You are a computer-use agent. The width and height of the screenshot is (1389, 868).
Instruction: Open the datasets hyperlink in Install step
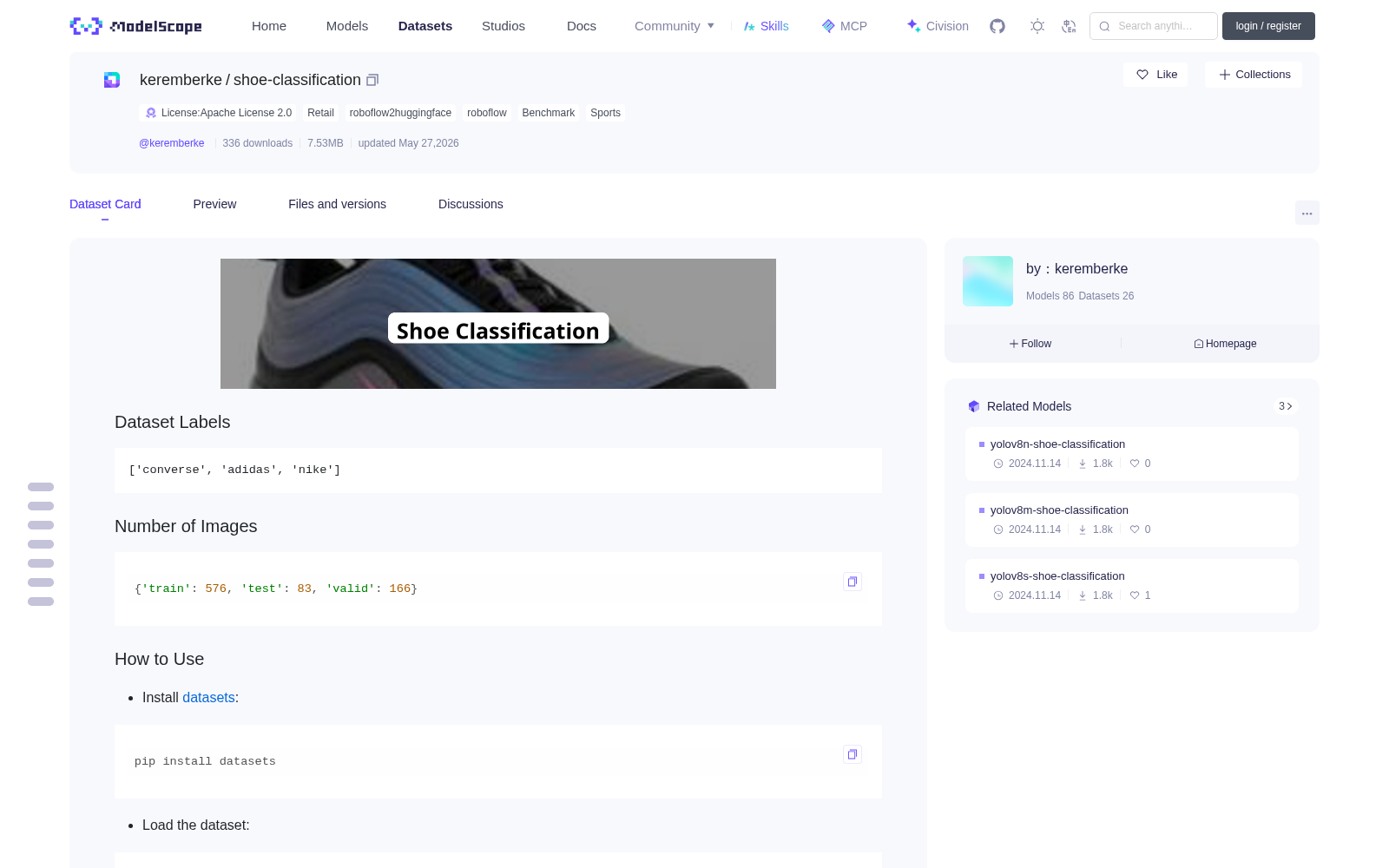pos(208,698)
